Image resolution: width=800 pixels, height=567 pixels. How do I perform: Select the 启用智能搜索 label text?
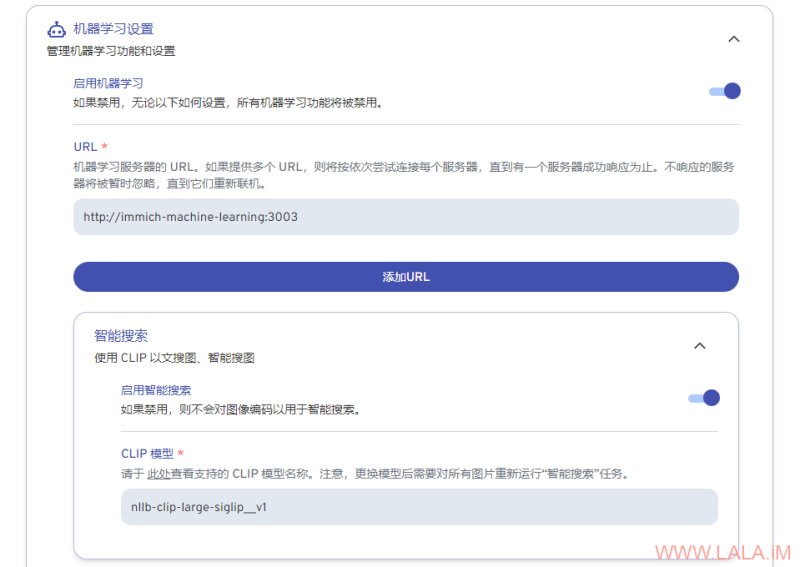pos(156,390)
